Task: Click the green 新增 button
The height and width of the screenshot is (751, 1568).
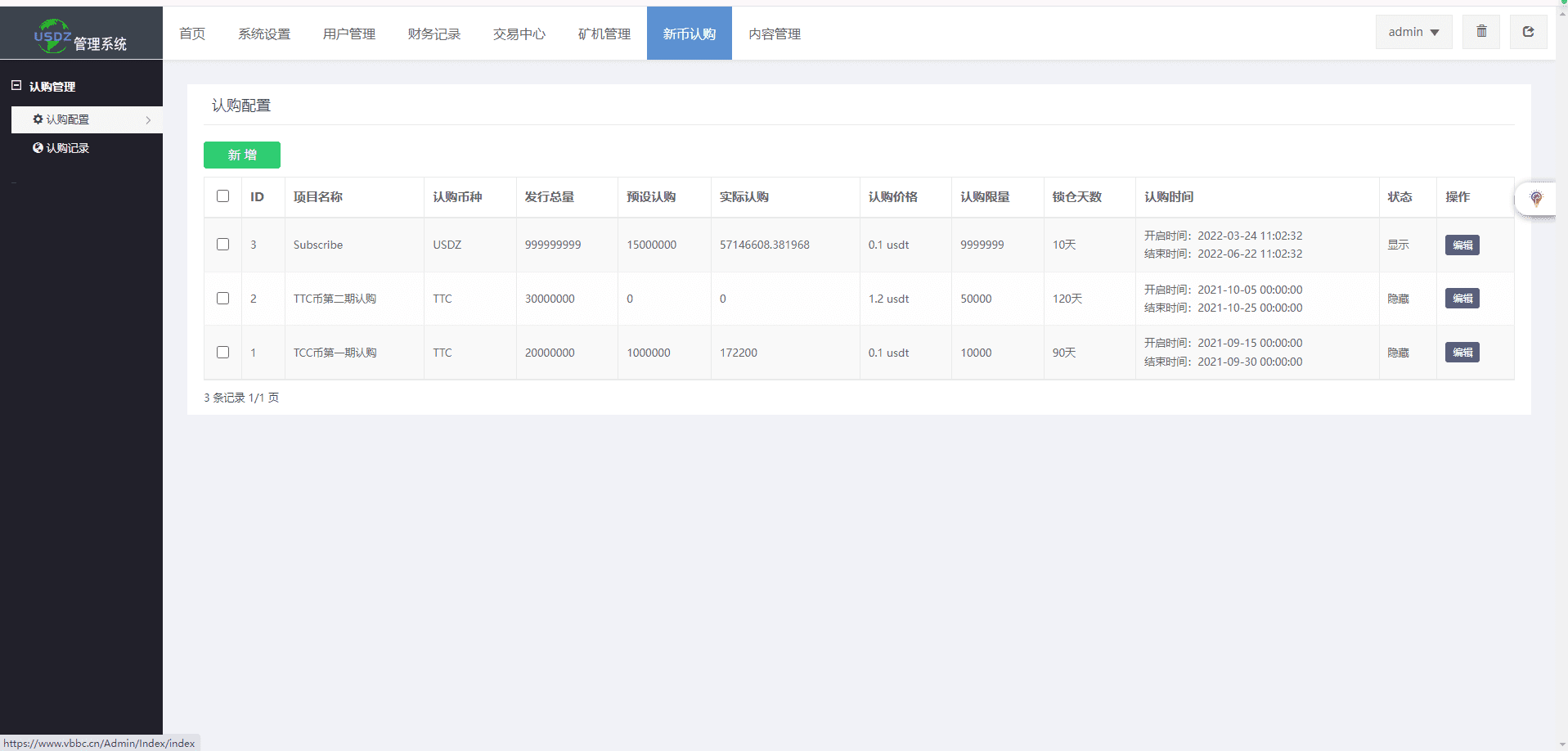Action: (242, 155)
